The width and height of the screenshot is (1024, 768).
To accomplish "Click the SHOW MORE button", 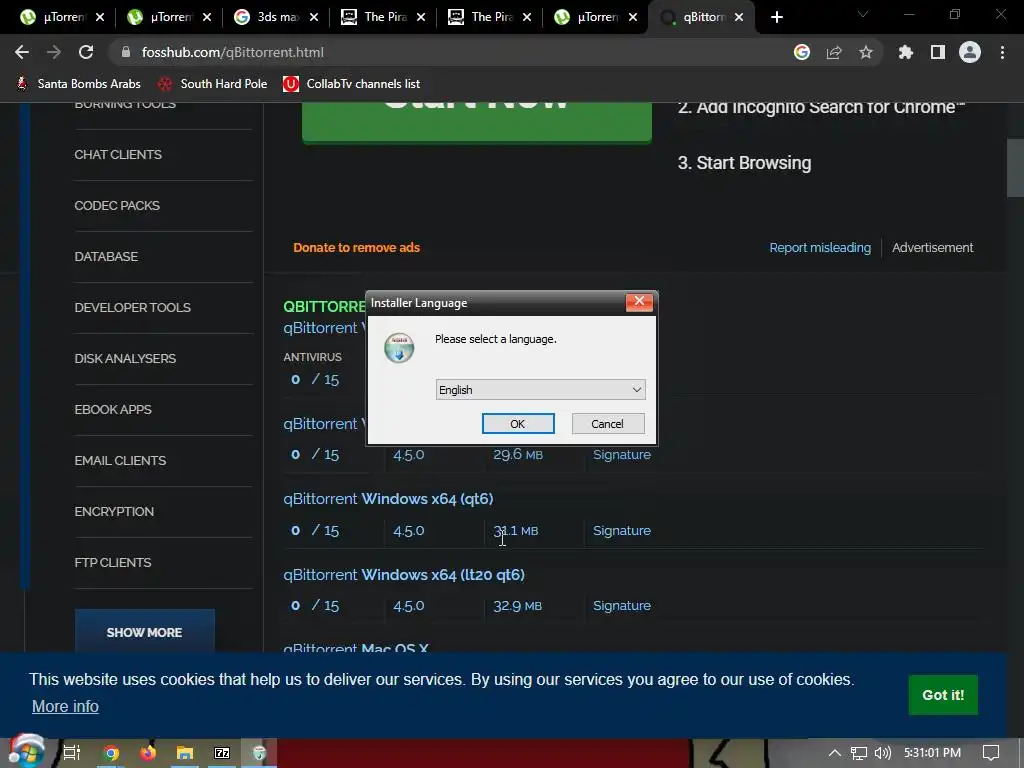I will 144,632.
